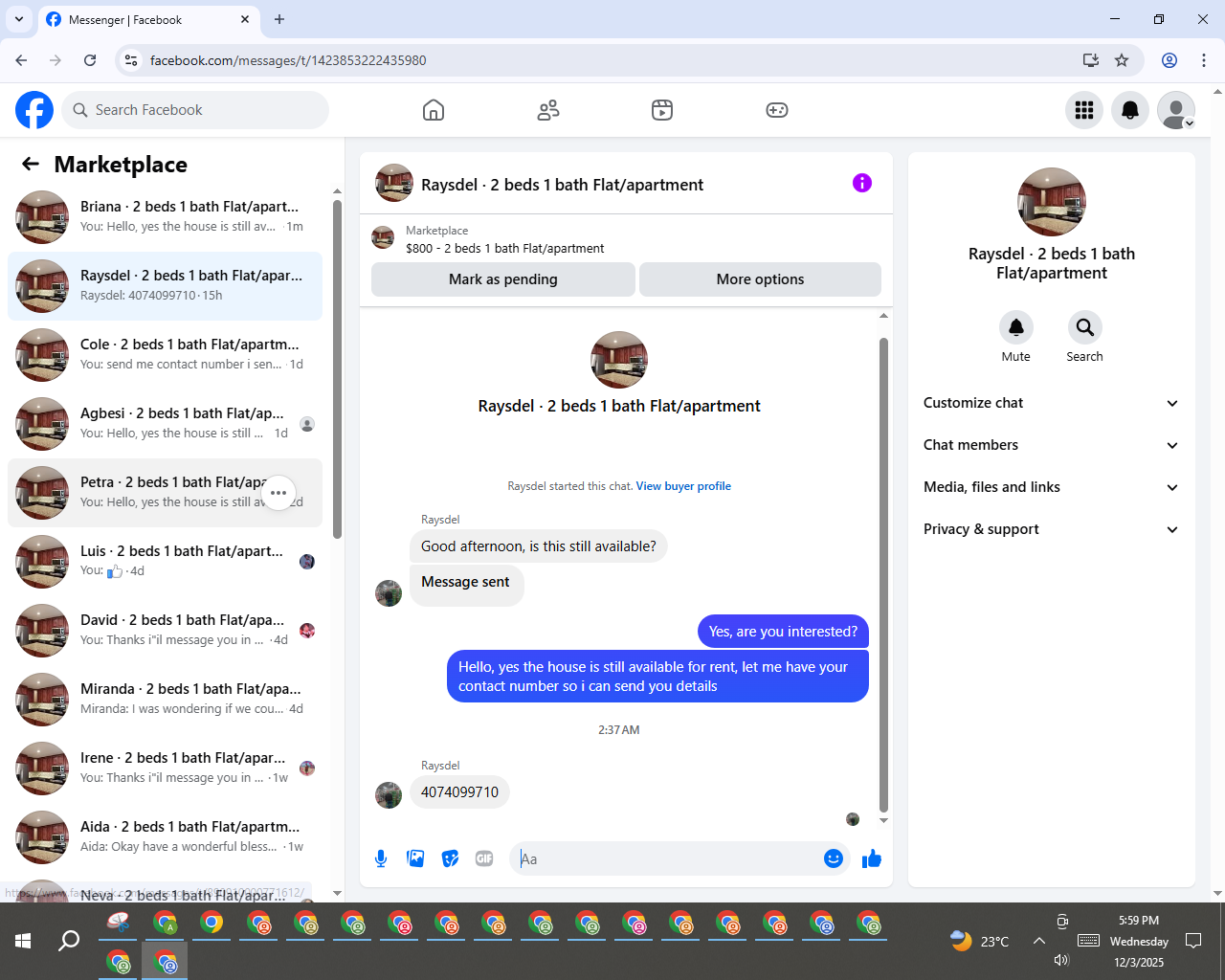Click the Search Facebook box

click(195, 110)
